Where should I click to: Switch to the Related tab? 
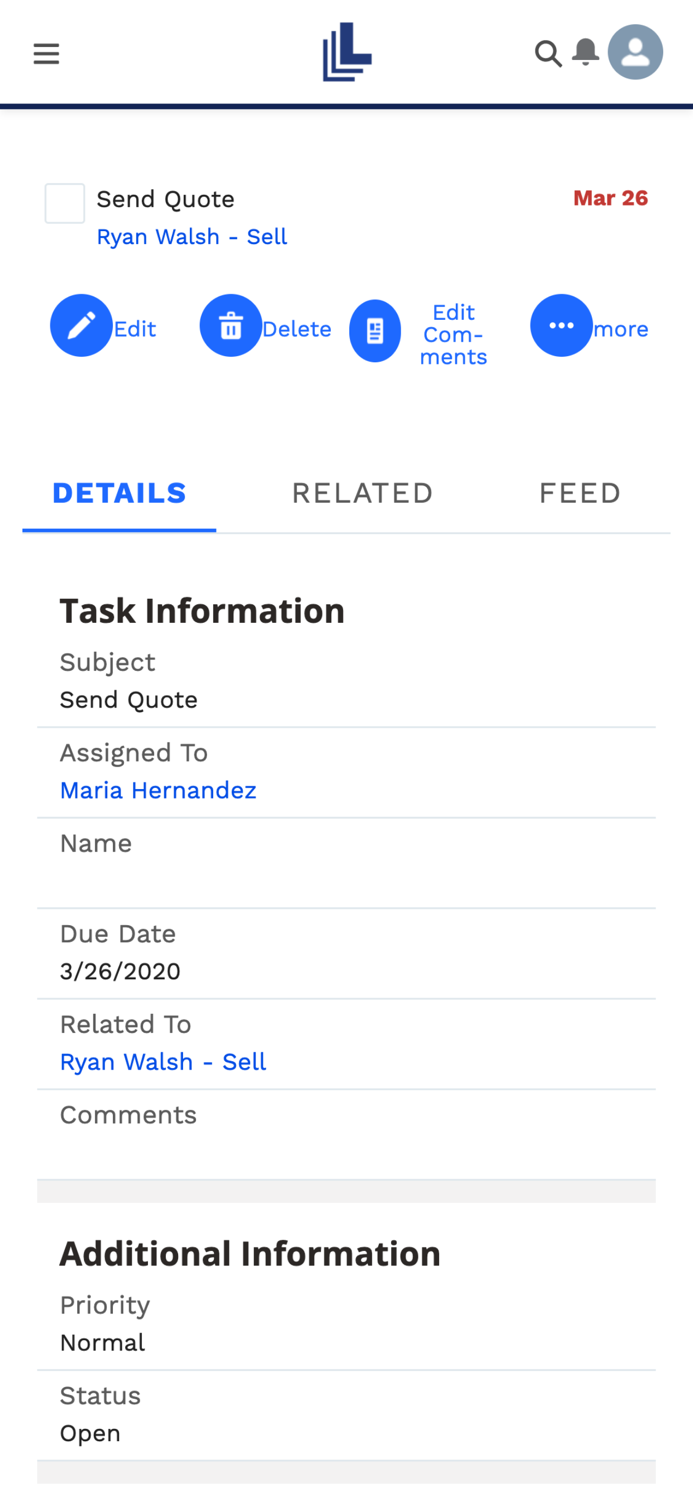tap(362, 493)
